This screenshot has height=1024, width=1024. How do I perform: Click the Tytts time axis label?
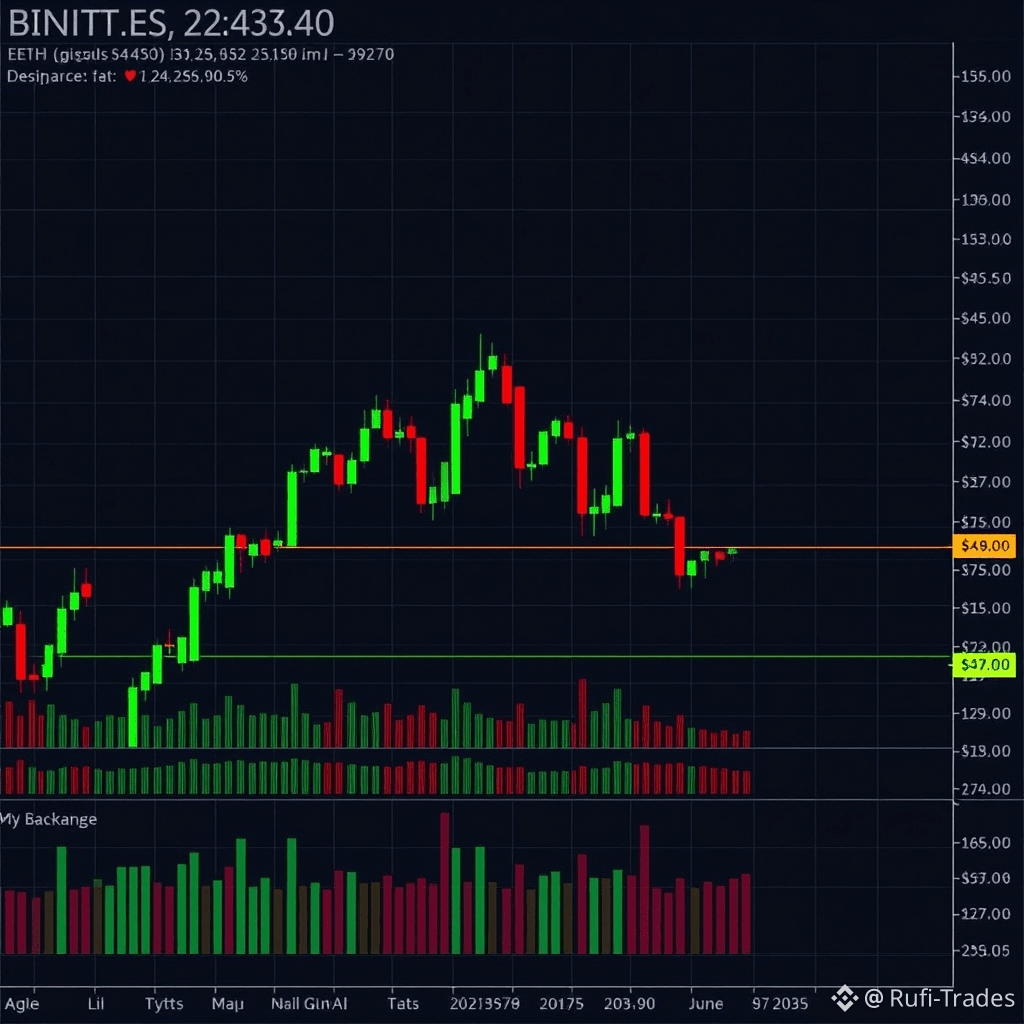coord(164,1004)
